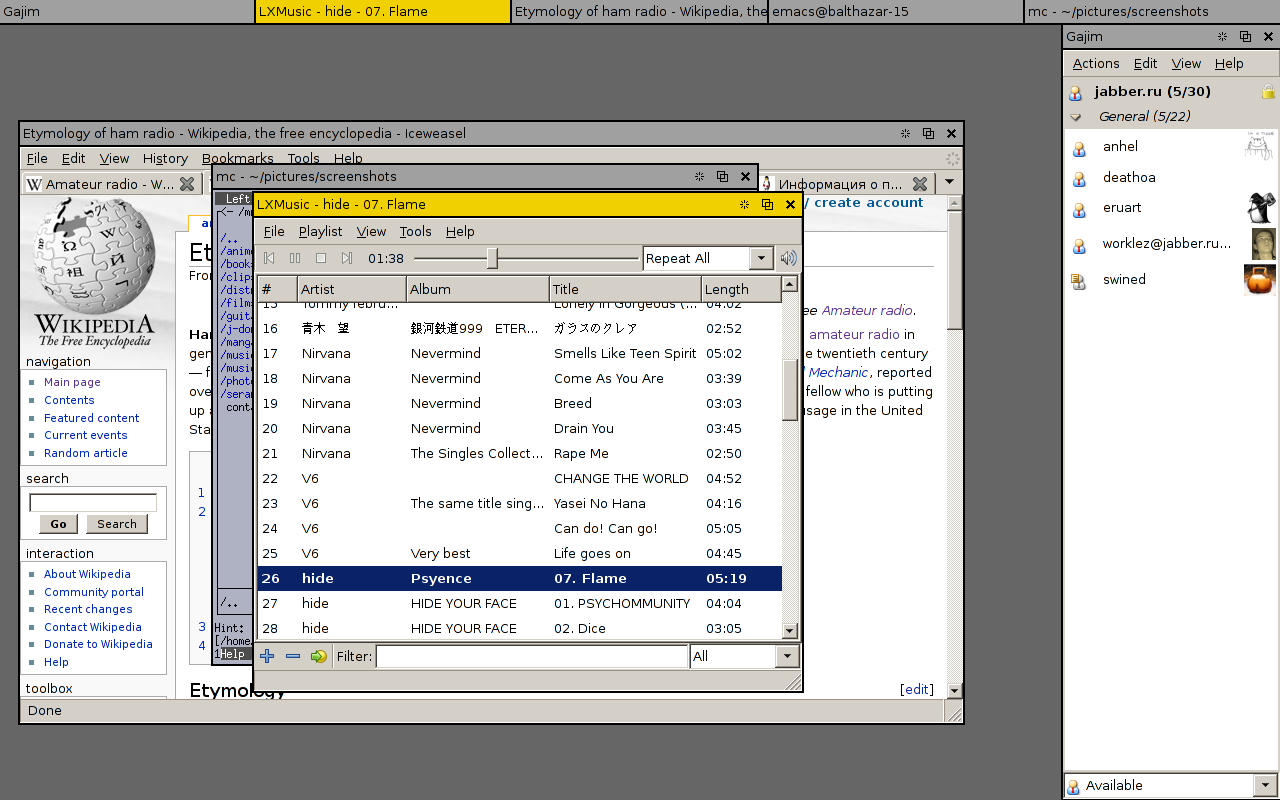Open LXMusic Playlist menu
1280x800 pixels.
(x=320, y=231)
